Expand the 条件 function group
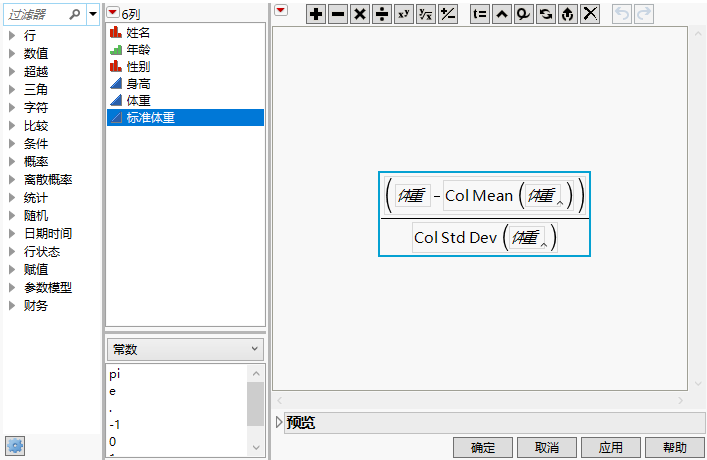Viewport: 707px width, 460px height. point(12,143)
